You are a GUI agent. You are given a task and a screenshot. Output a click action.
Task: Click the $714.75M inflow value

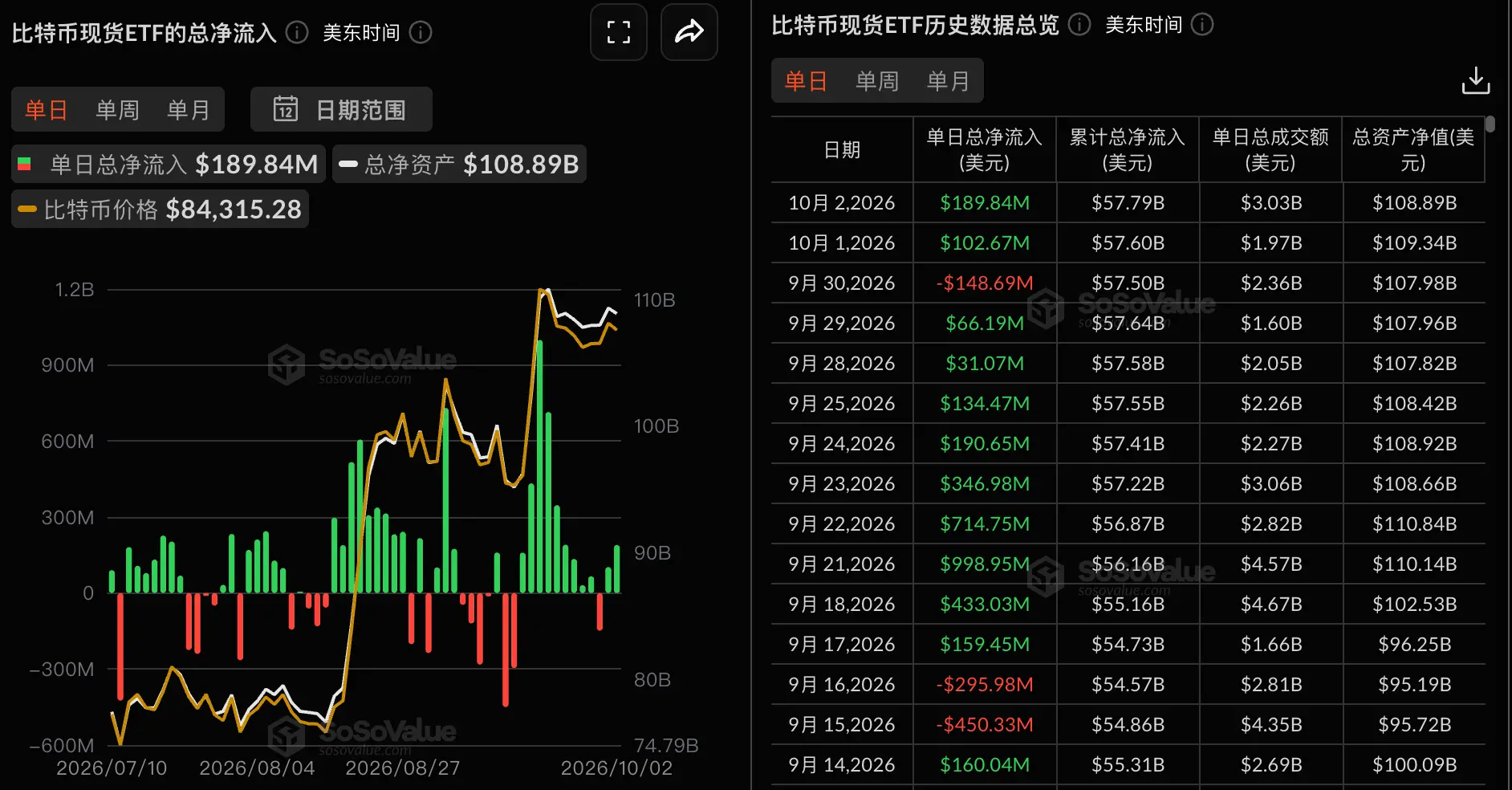tap(985, 523)
